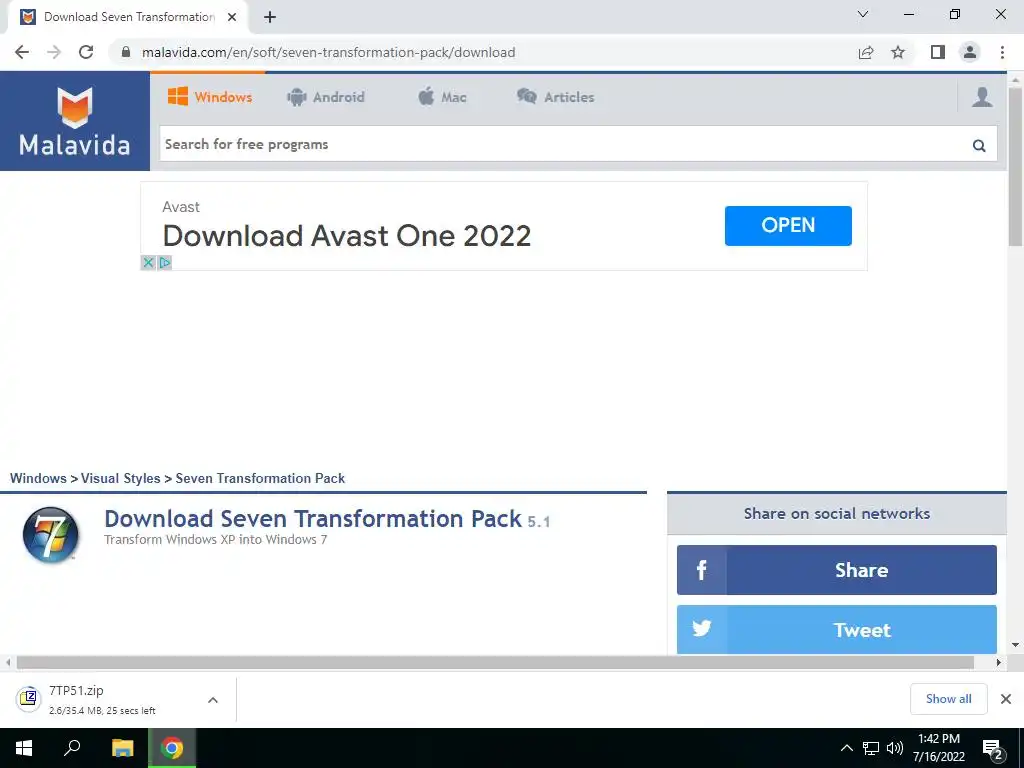Image resolution: width=1024 pixels, height=768 pixels.
Task: Open the Articles tab
Action: coord(556,97)
